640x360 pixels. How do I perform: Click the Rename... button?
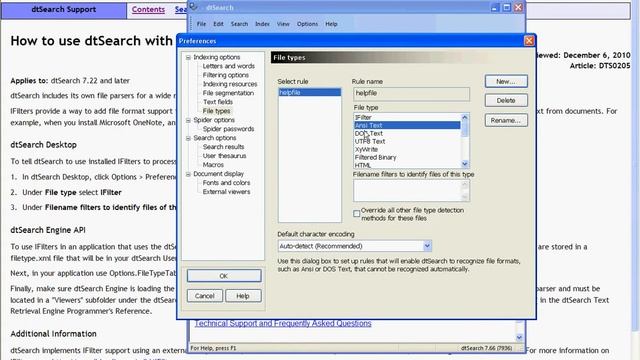tap(506, 120)
